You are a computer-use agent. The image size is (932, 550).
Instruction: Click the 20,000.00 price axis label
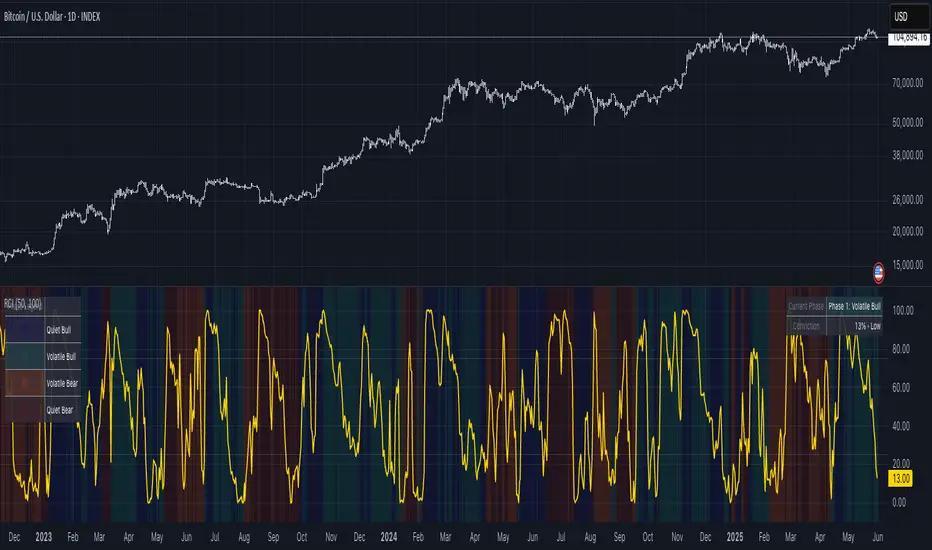(907, 231)
